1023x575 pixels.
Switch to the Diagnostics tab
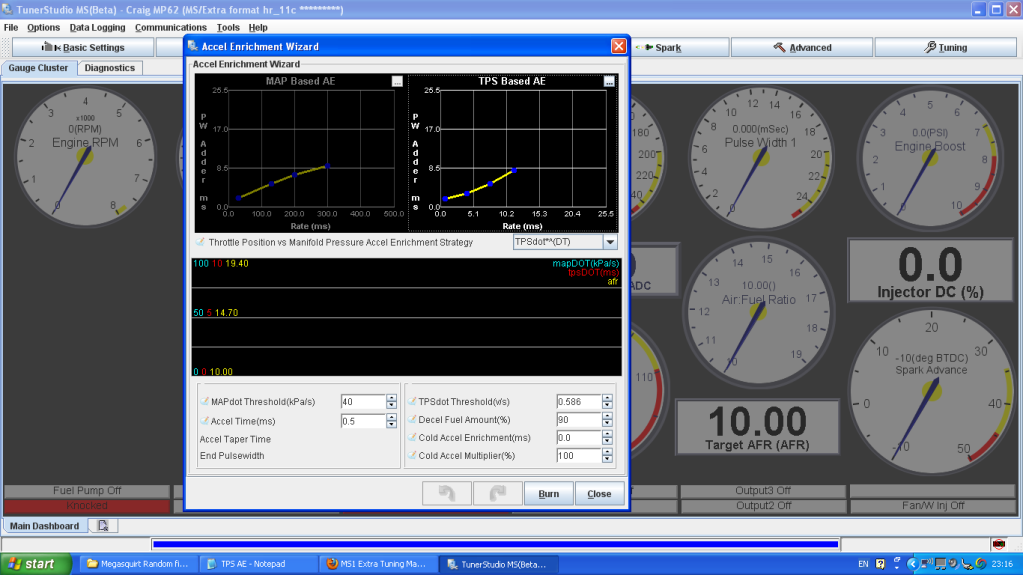110,68
